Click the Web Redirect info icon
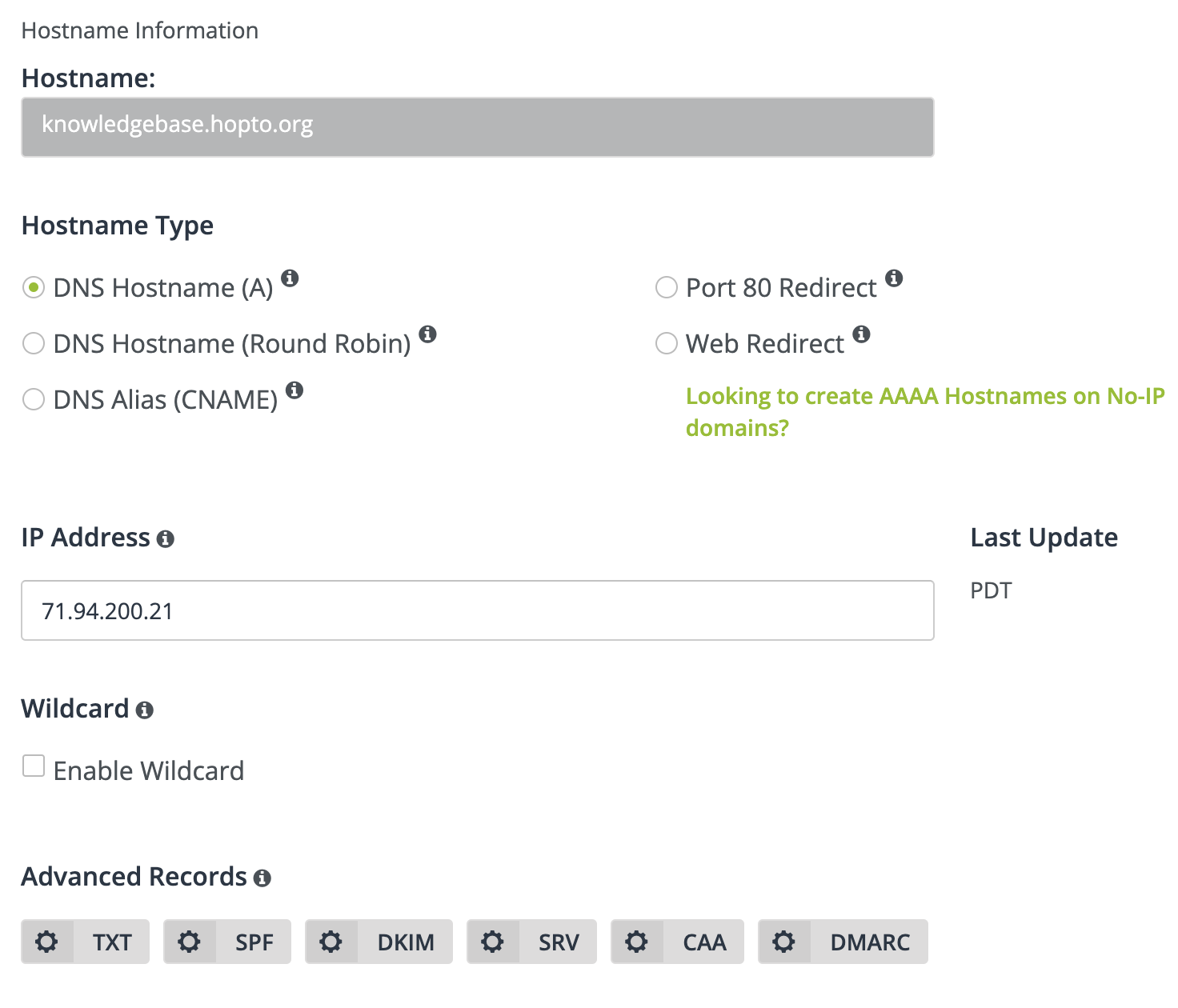1178x1008 pixels. tap(862, 334)
